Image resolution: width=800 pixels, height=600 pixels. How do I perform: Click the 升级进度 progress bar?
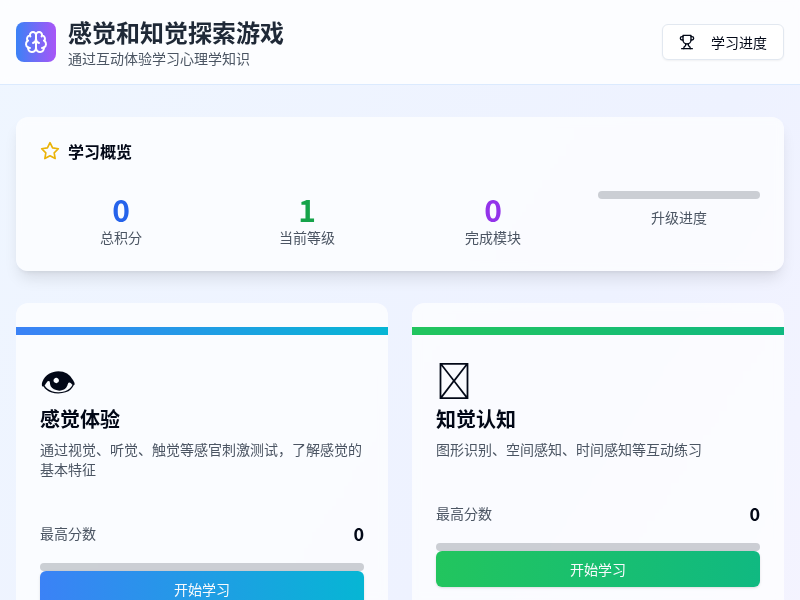pyautogui.click(x=679, y=195)
